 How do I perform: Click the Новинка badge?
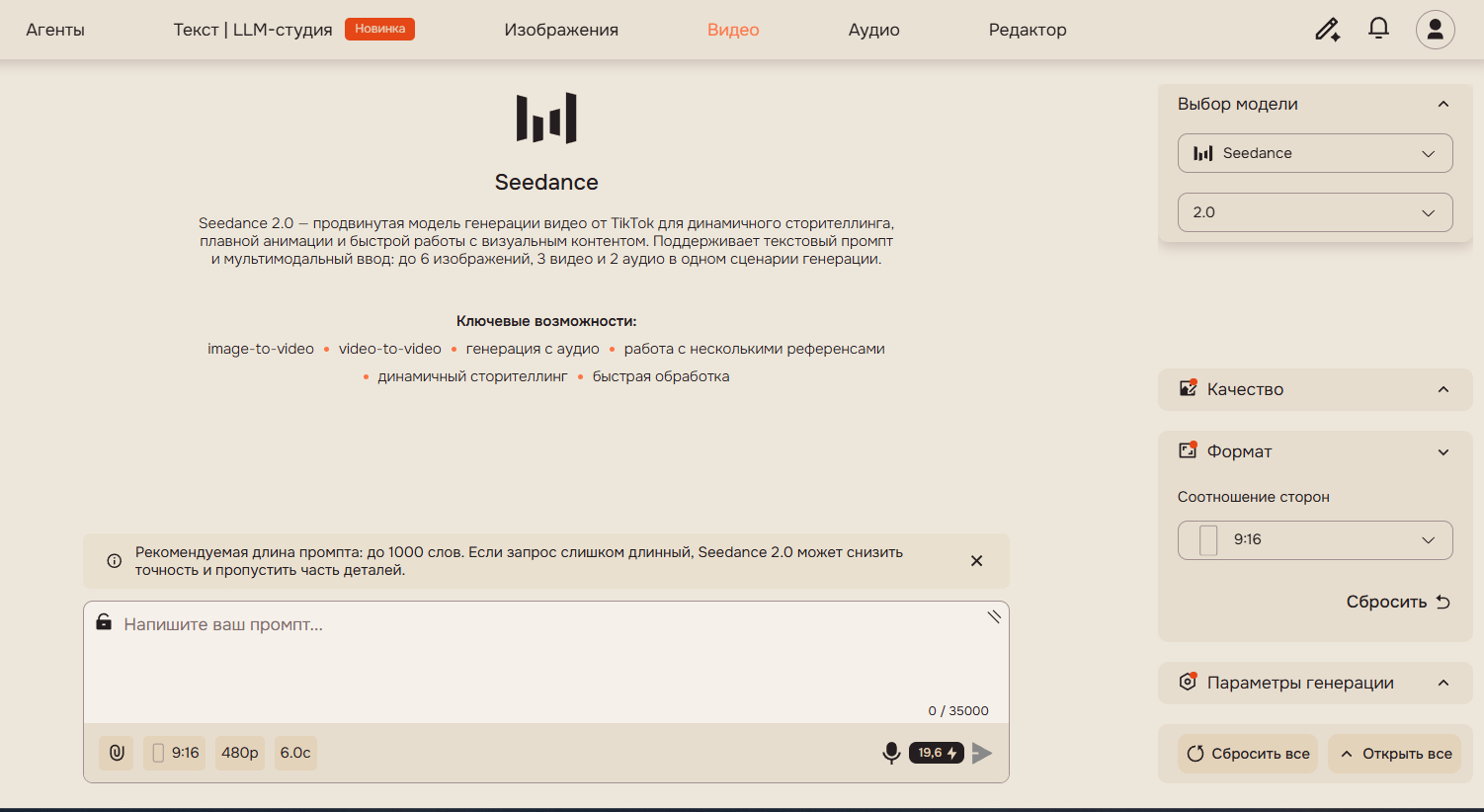pos(379,29)
